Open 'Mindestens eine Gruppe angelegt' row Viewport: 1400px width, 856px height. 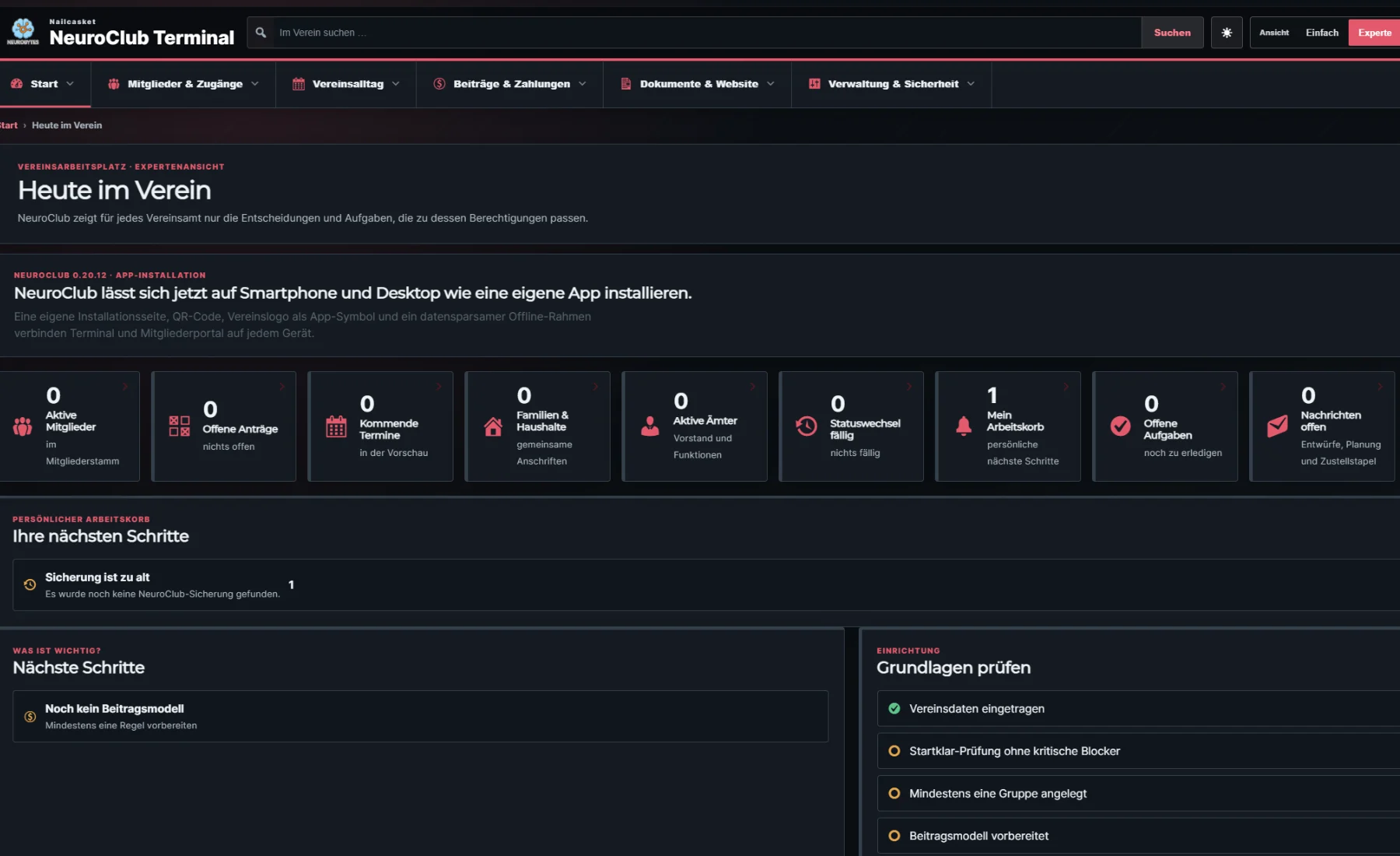click(1139, 793)
